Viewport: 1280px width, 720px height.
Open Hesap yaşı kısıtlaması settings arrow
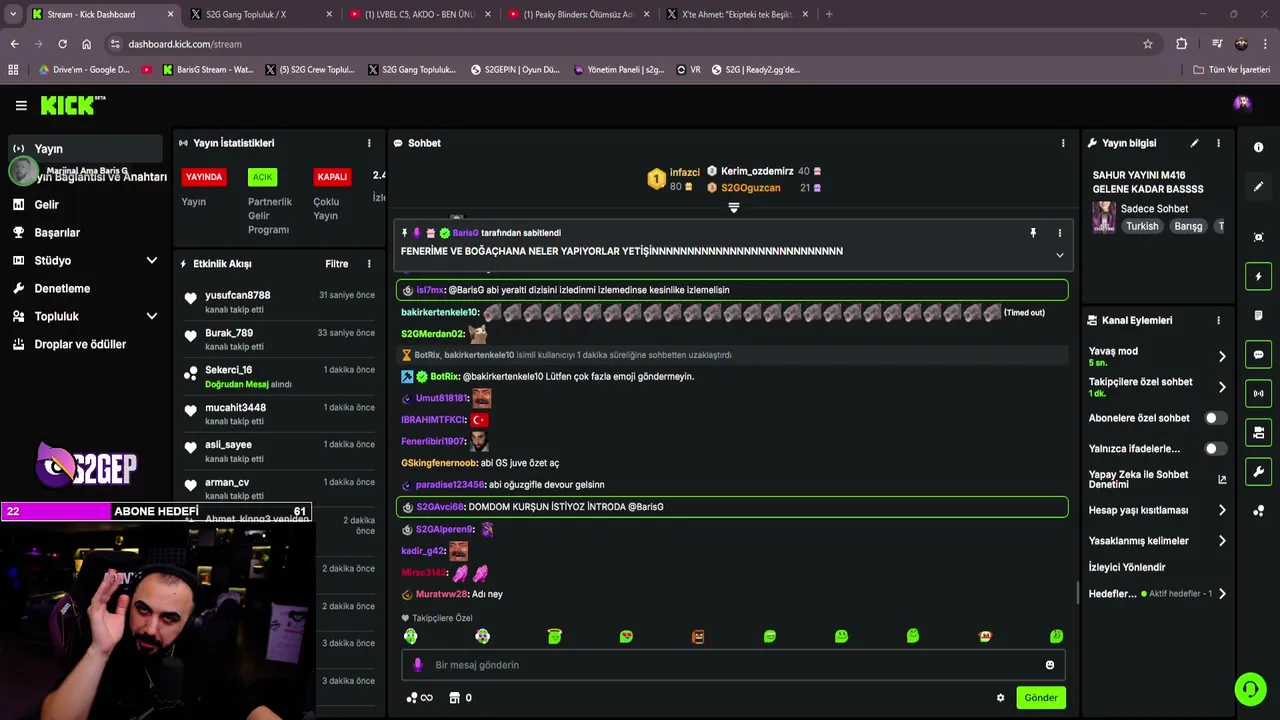coord(1222,510)
